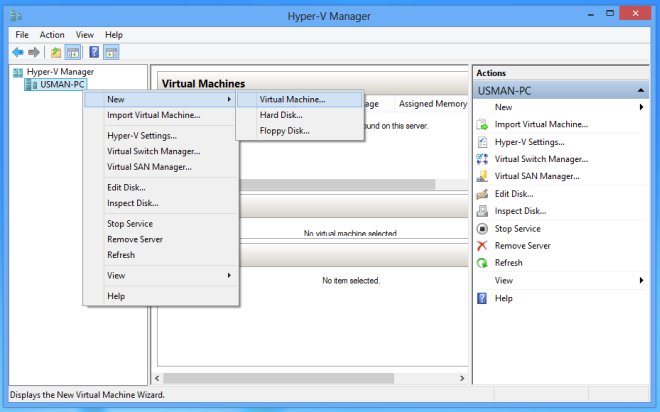Click the Virtual Machines panel heading

203,84
